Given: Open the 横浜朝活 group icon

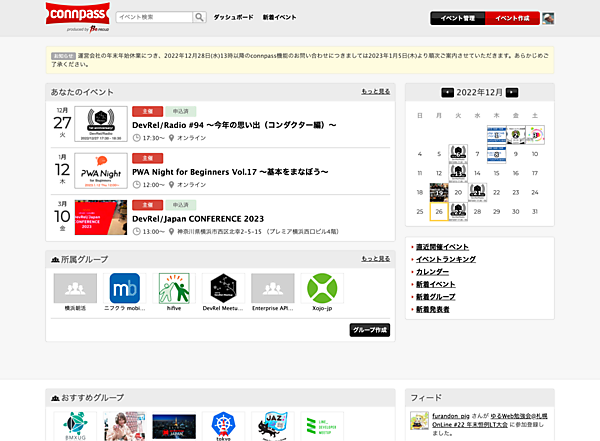Looking at the screenshot, I should tap(76, 289).
